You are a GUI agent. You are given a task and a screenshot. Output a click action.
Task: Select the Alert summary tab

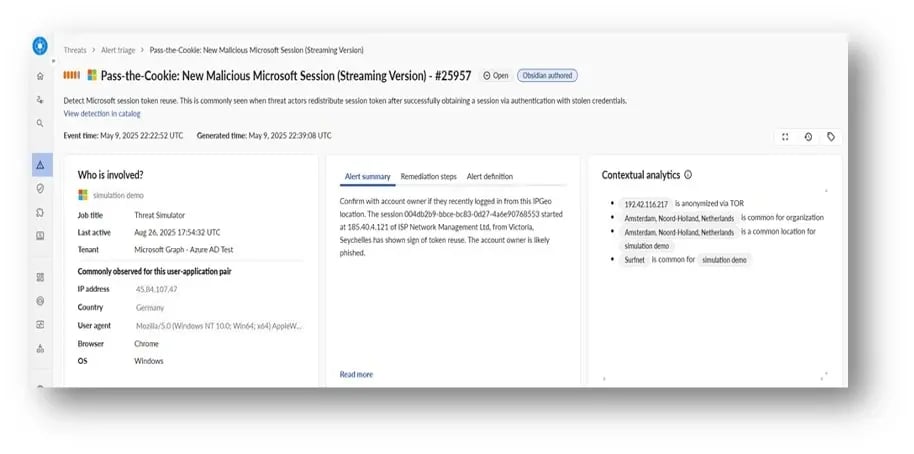click(x=367, y=177)
